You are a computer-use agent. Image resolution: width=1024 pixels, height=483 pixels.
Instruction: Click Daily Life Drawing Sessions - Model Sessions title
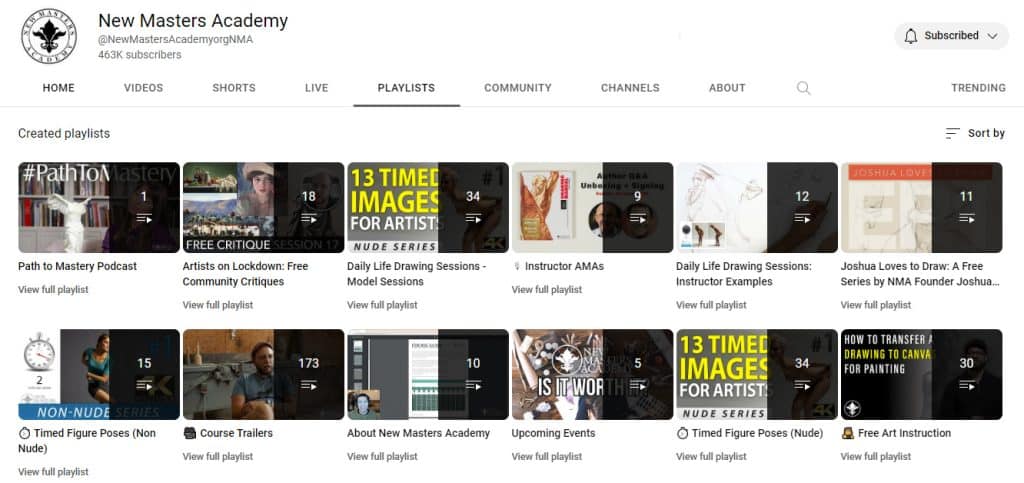[417, 274]
